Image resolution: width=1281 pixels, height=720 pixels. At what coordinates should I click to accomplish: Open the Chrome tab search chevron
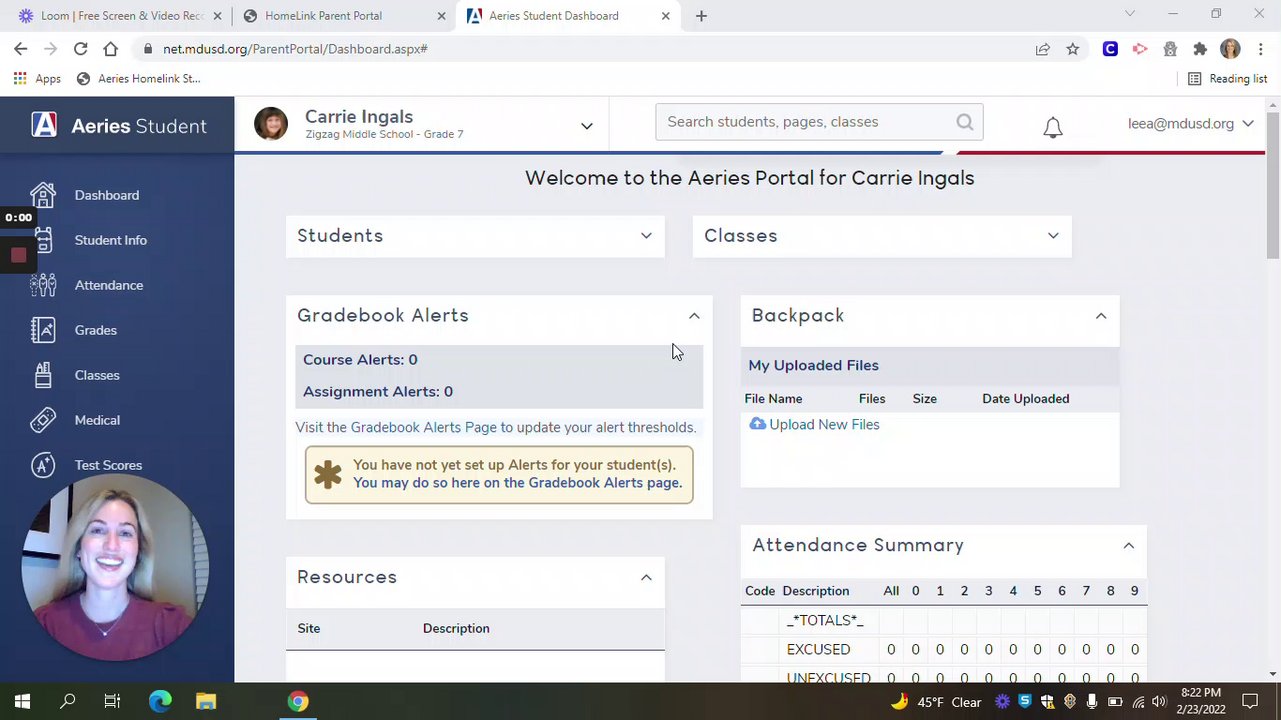(x=1130, y=14)
